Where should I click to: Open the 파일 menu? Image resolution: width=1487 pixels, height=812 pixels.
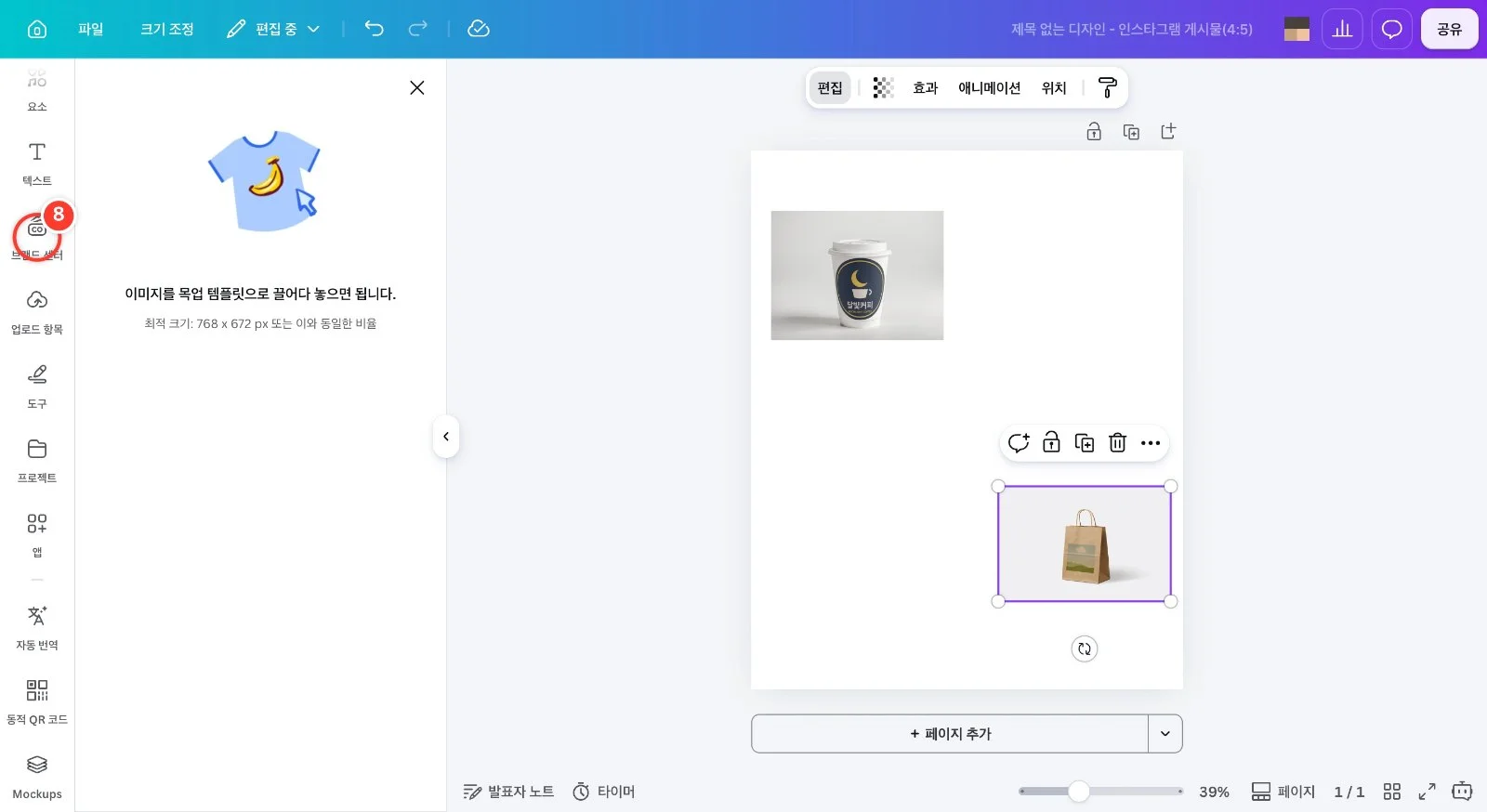pos(90,29)
